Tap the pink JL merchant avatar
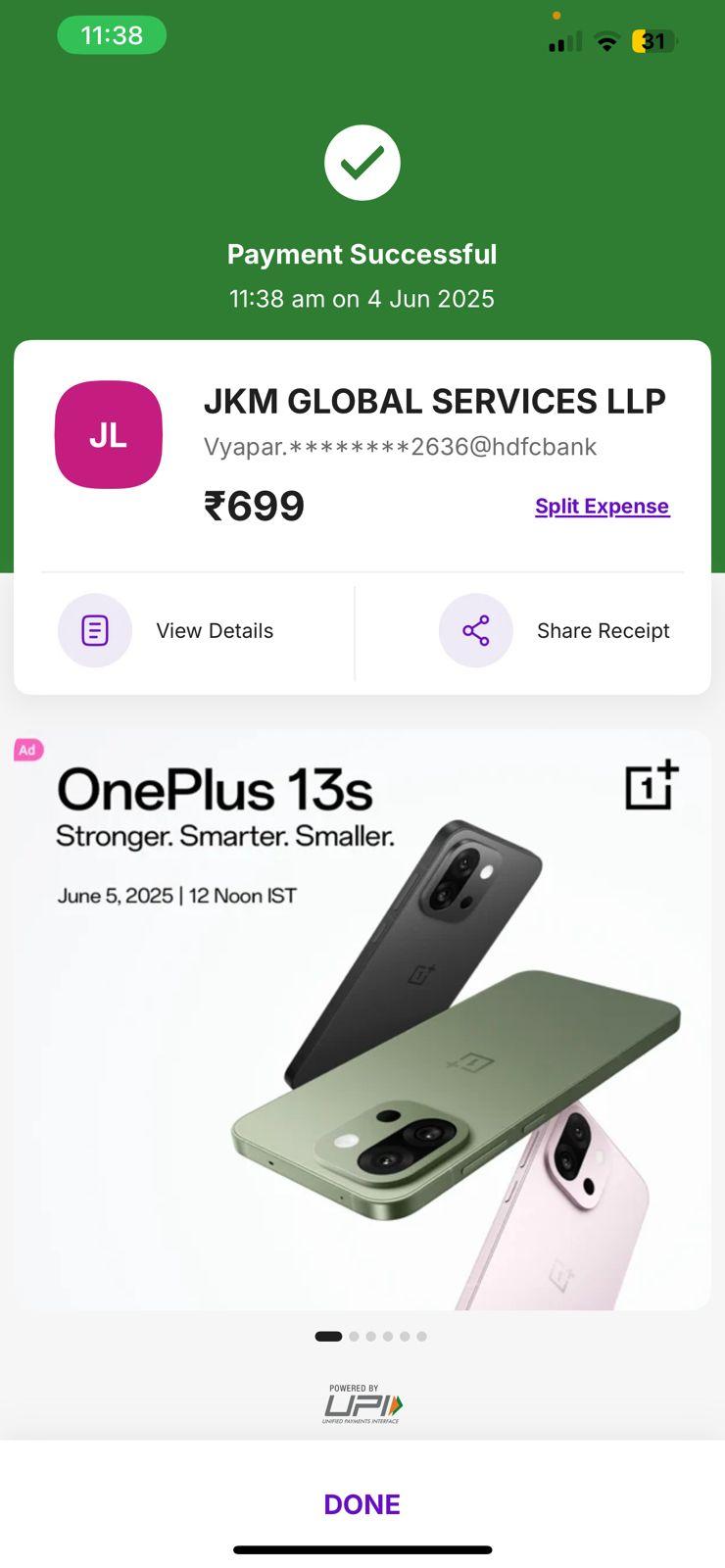 pos(109,435)
